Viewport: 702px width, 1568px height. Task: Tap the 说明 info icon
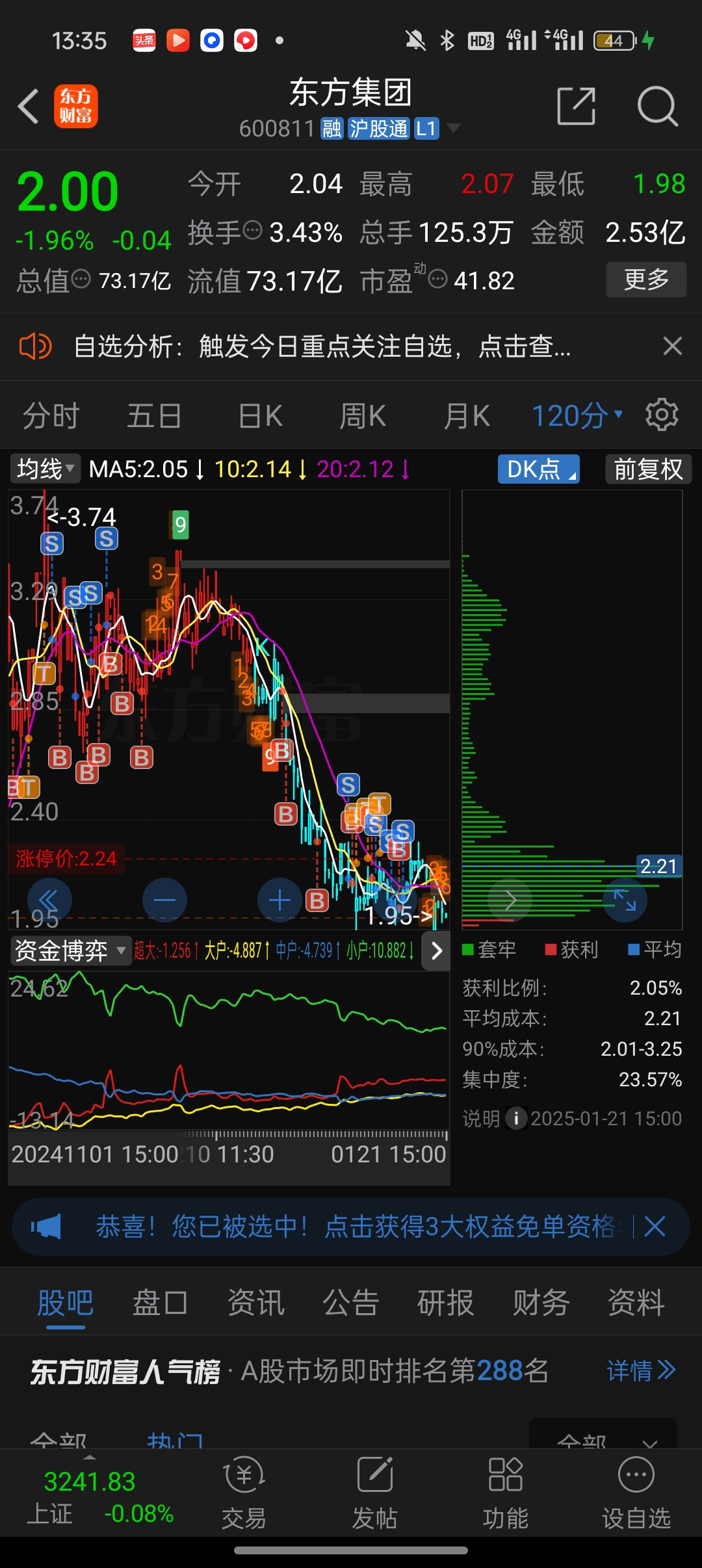[516, 1118]
